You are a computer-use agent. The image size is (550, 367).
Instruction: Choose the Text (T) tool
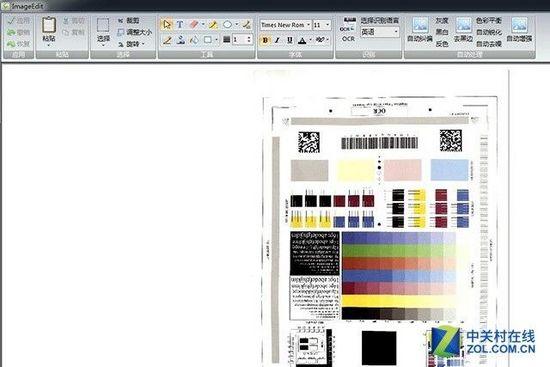coord(180,25)
